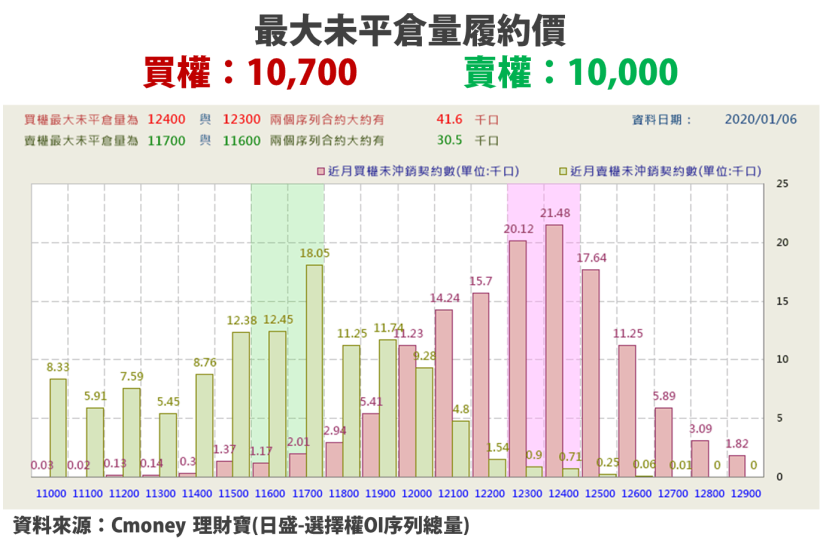The height and width of the screenshot is (550, 820).
Task: Click the pink bar labeled 5.89
Action: 664,442
